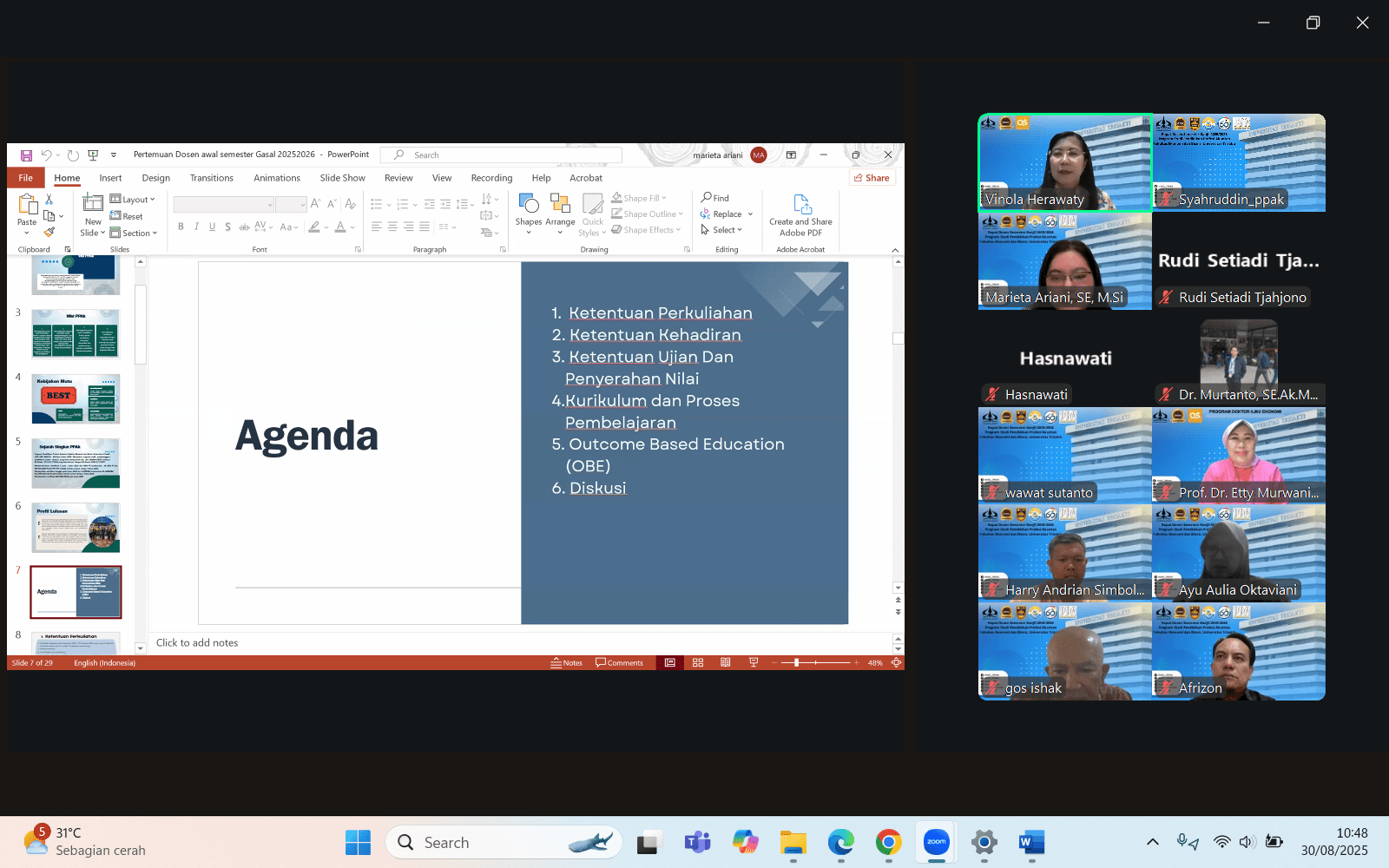The height and width of the screenshot is (868, 1389).
Task: Open the File tab
Action: 26,178
